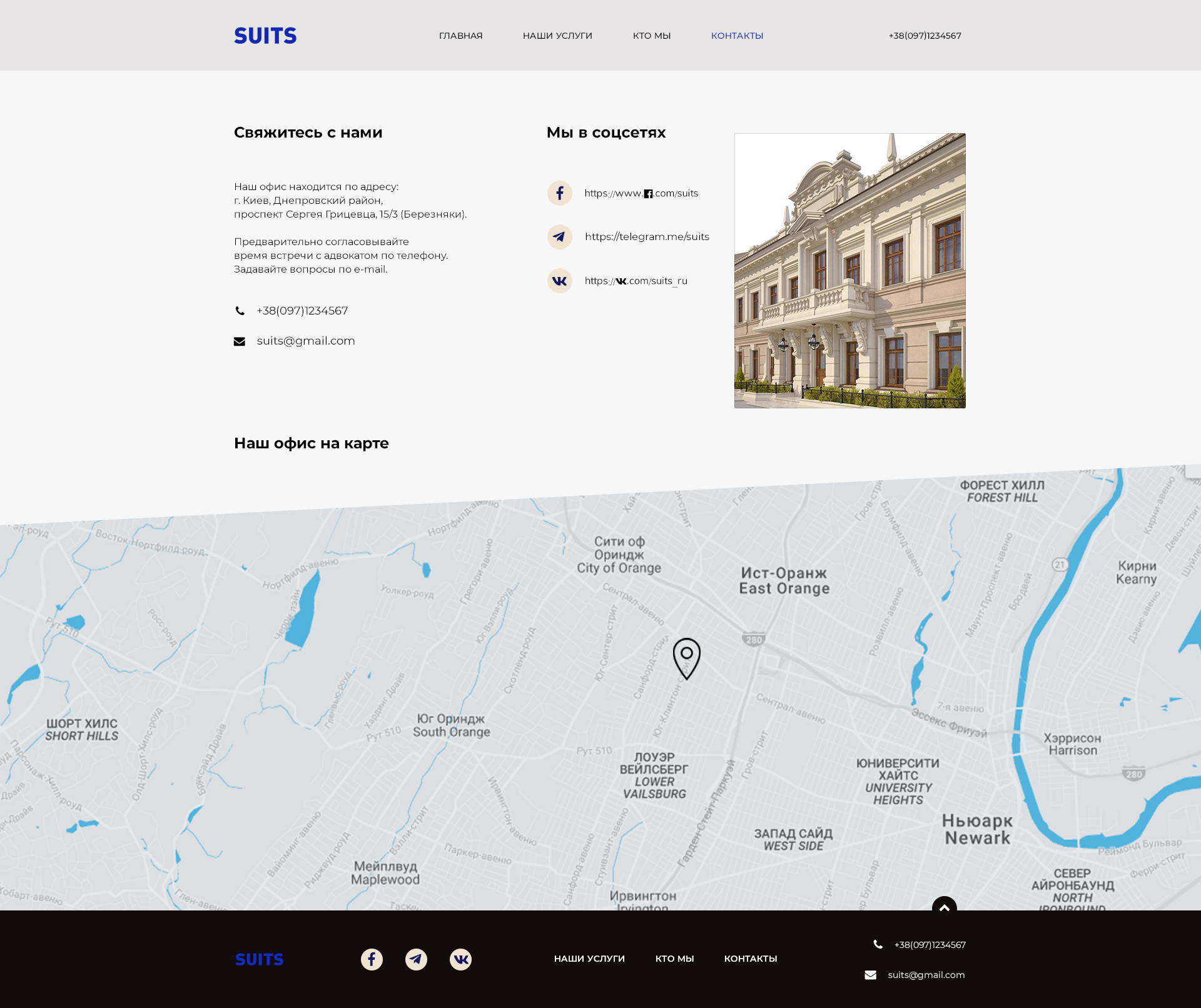Viewport: 1201px width, 1008px height.
Task: Follow the https://telegram.me/suits link
Action: click(647, 236)
